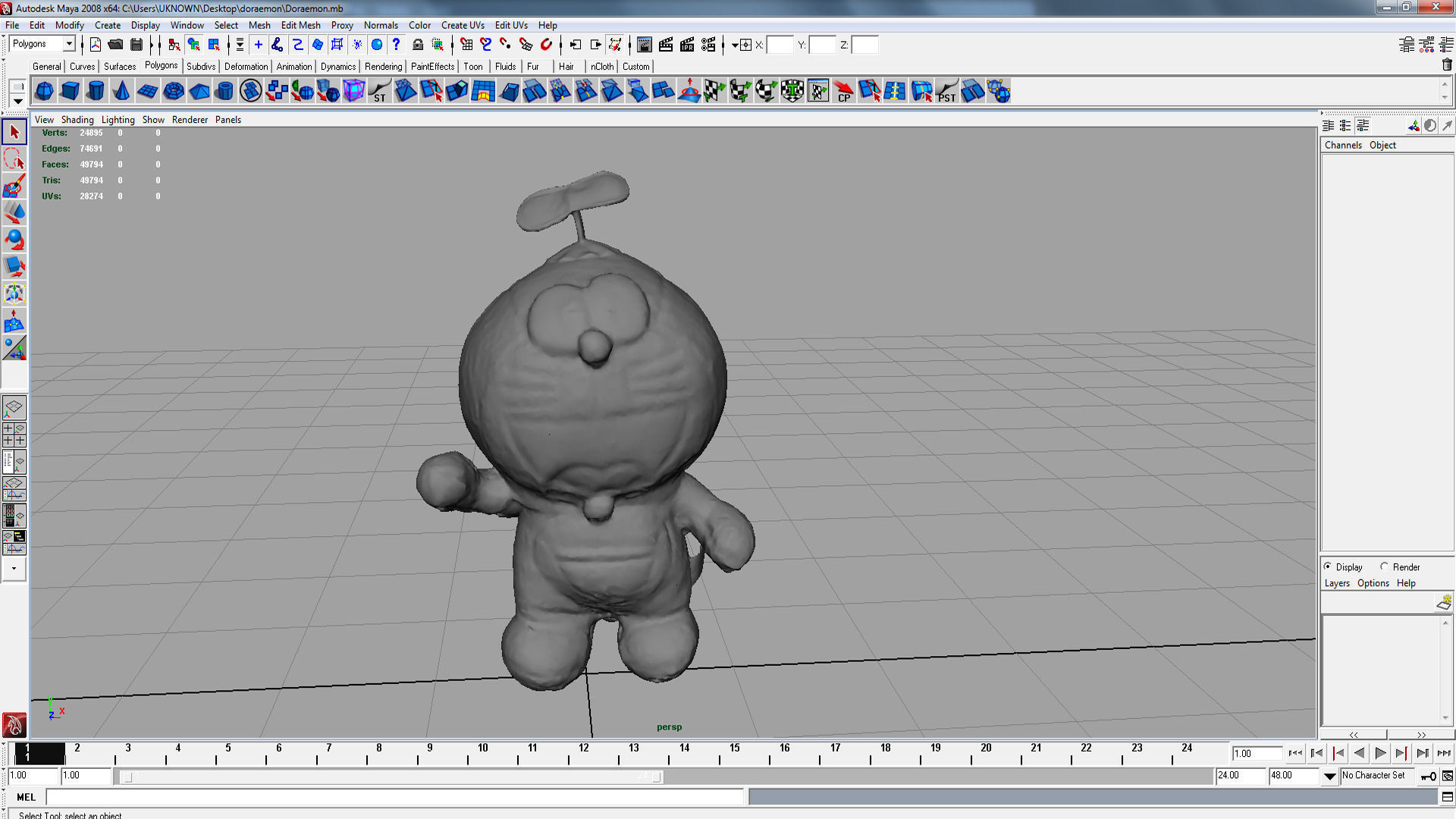This screenshot has height=819, width=1456.
Task: Activate the Soft Modification tool
Action: 14,322
